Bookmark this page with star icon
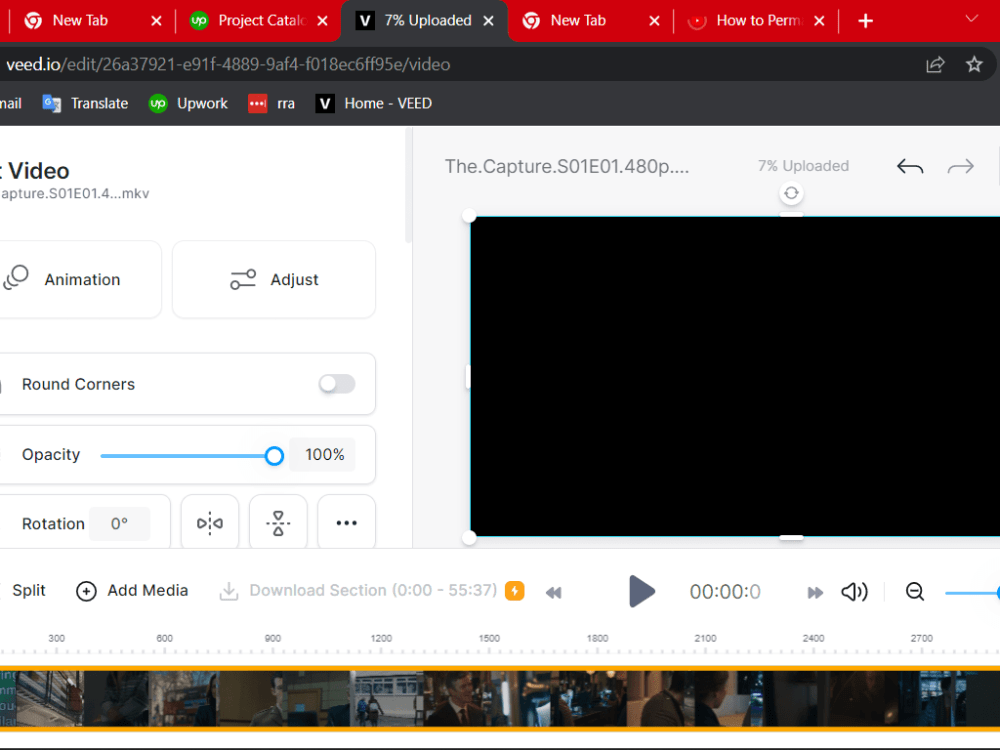1000x750 pixels. coord(974,64)
